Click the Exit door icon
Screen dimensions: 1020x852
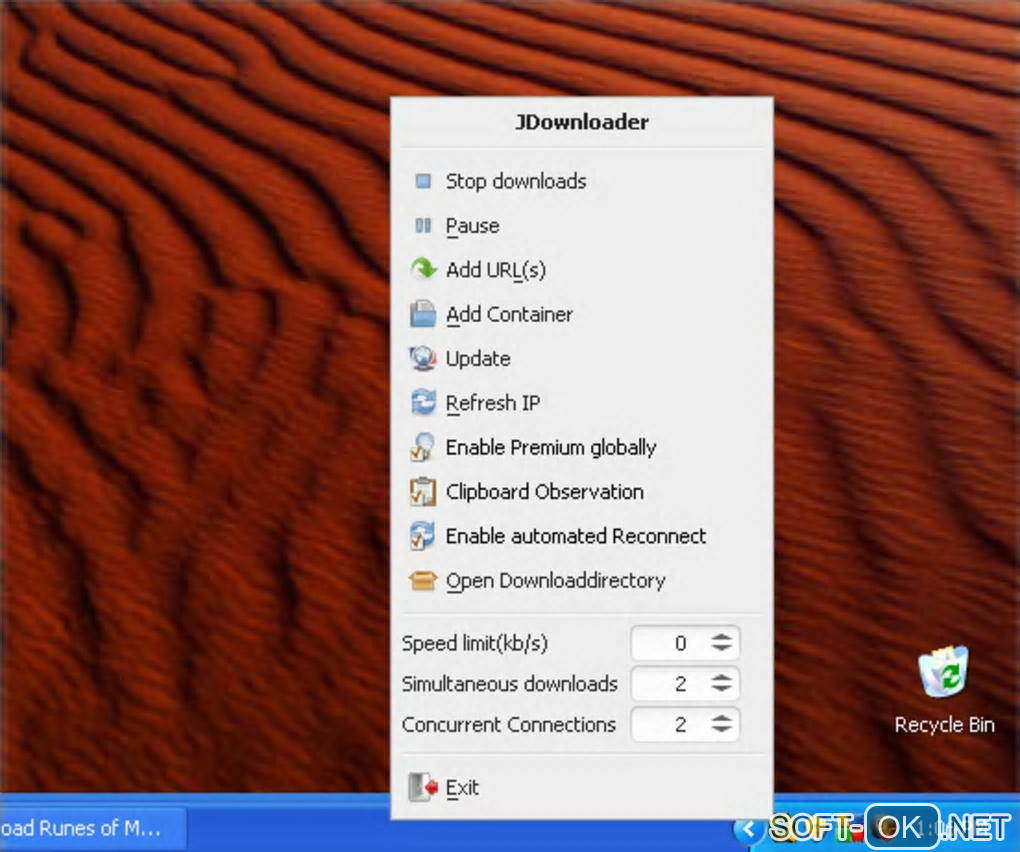tap(423, 787)
